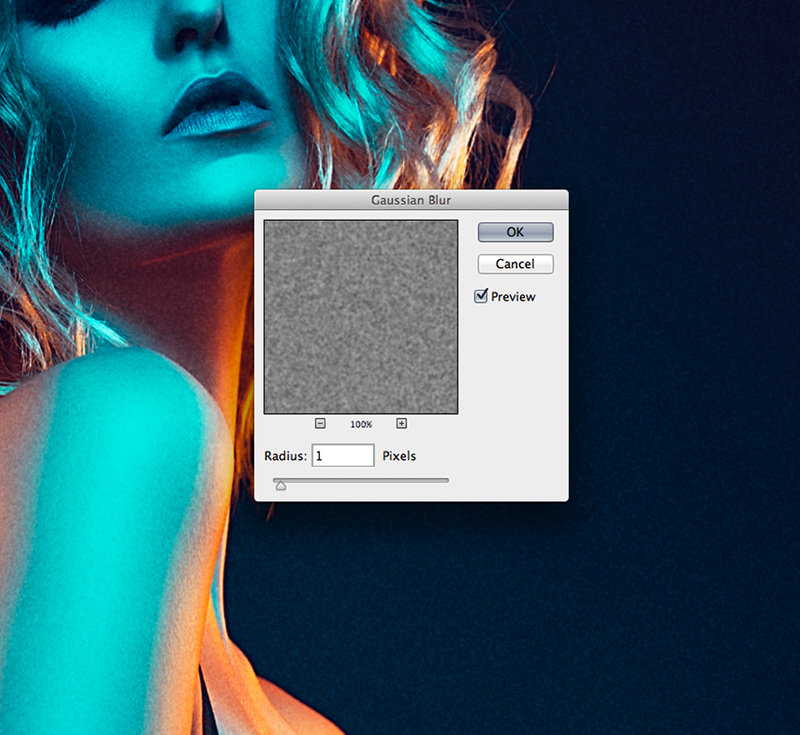Click the 100% zoom level text
This screenshot has width=800, height=735.
click(x=361, y=424)
